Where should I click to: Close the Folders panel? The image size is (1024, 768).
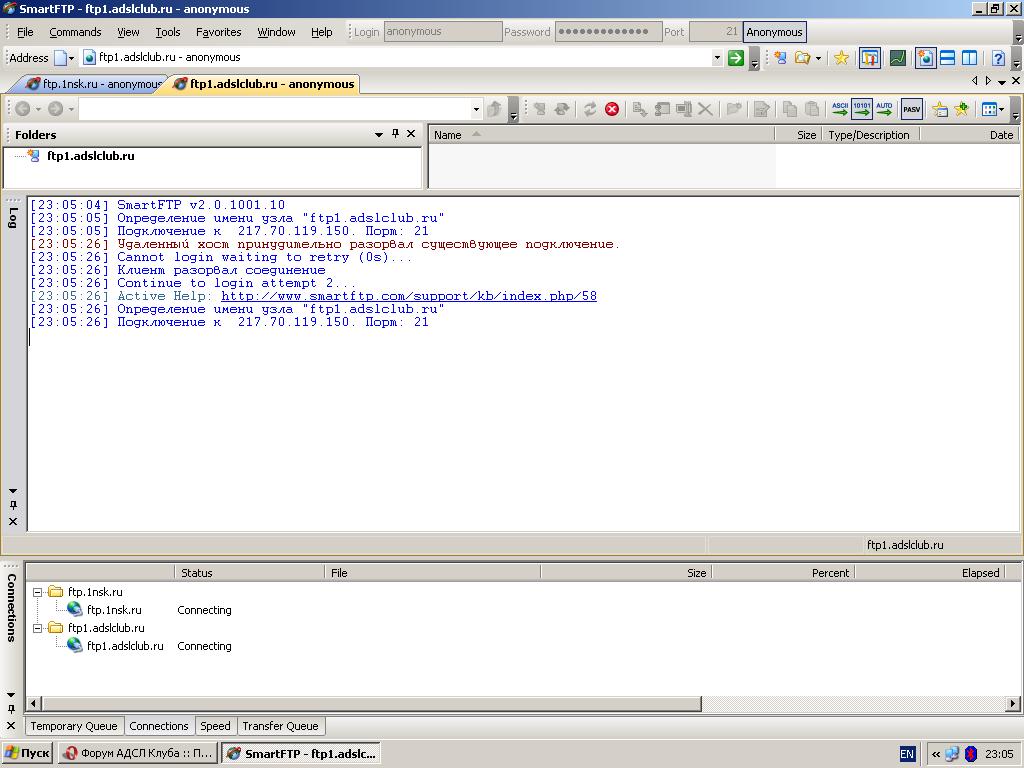411,134
